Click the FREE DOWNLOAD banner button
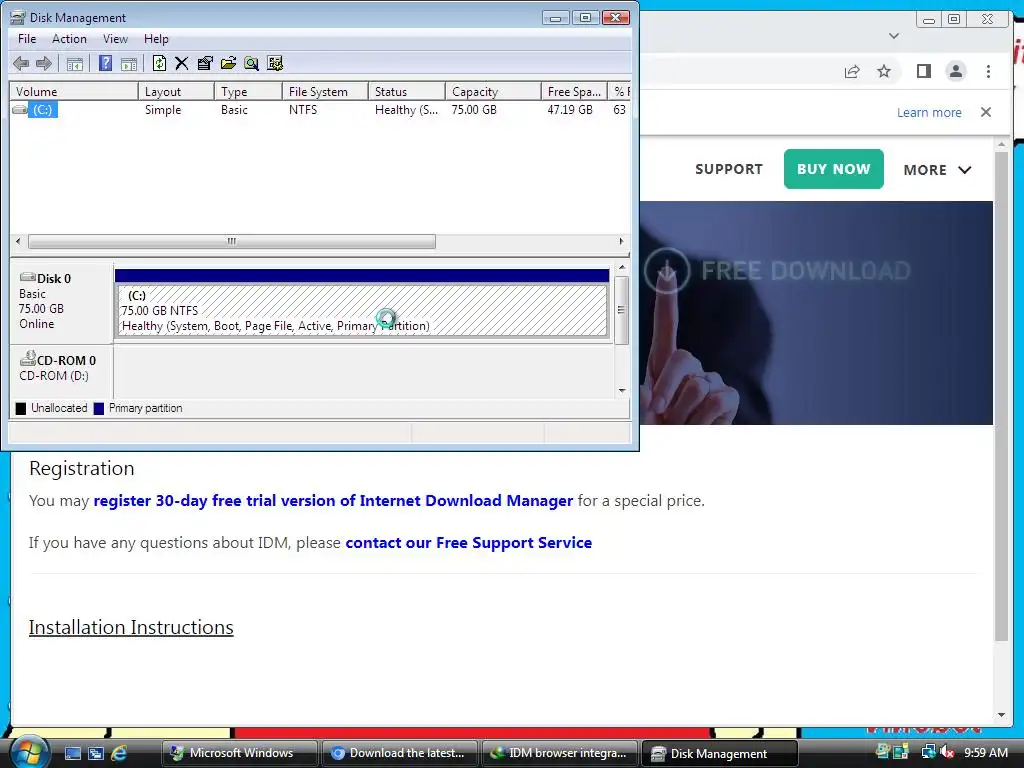1024x768 pixels. (777, 270)
